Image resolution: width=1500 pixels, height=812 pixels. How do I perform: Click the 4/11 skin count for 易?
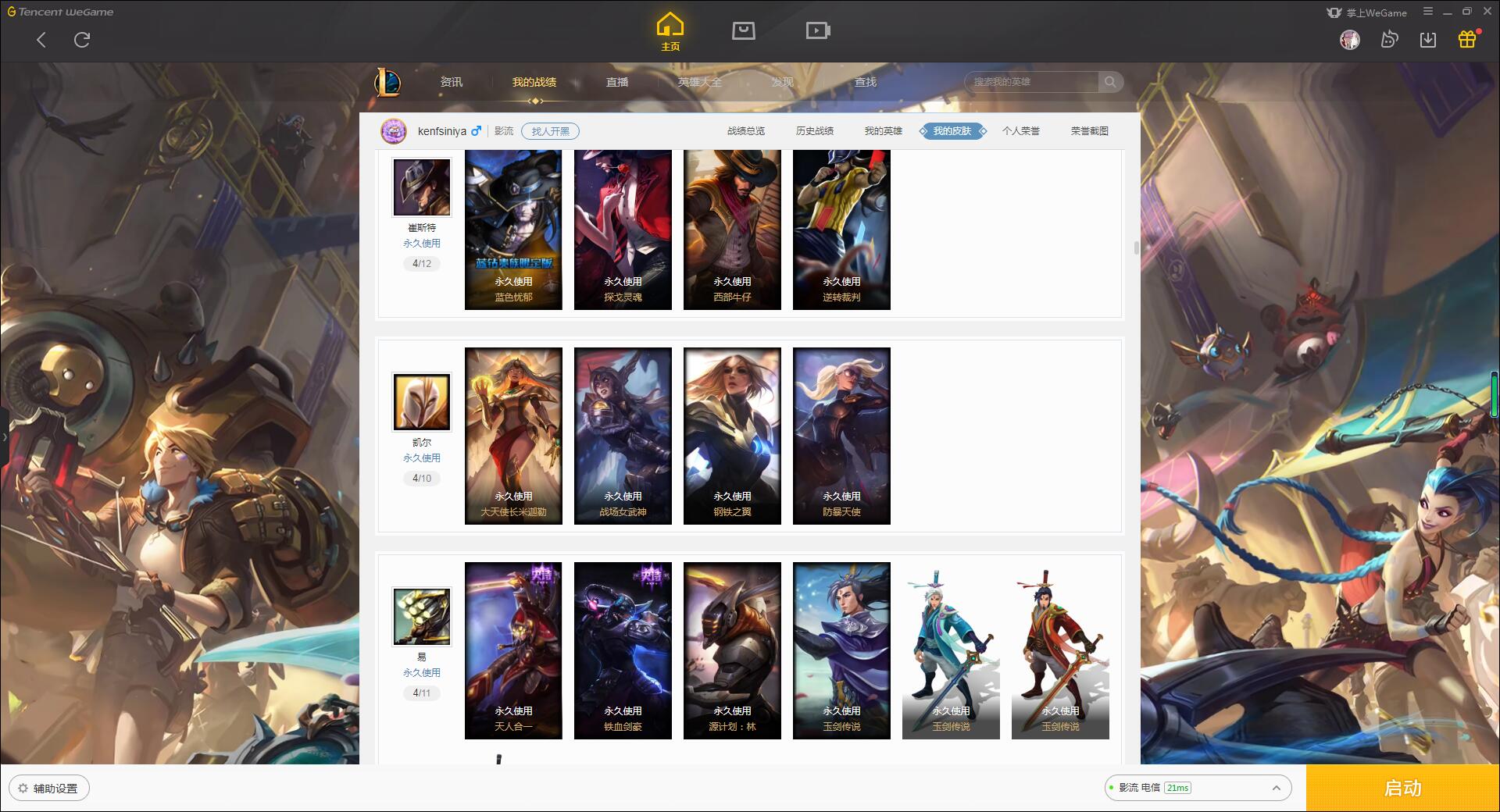click(422, 693)
